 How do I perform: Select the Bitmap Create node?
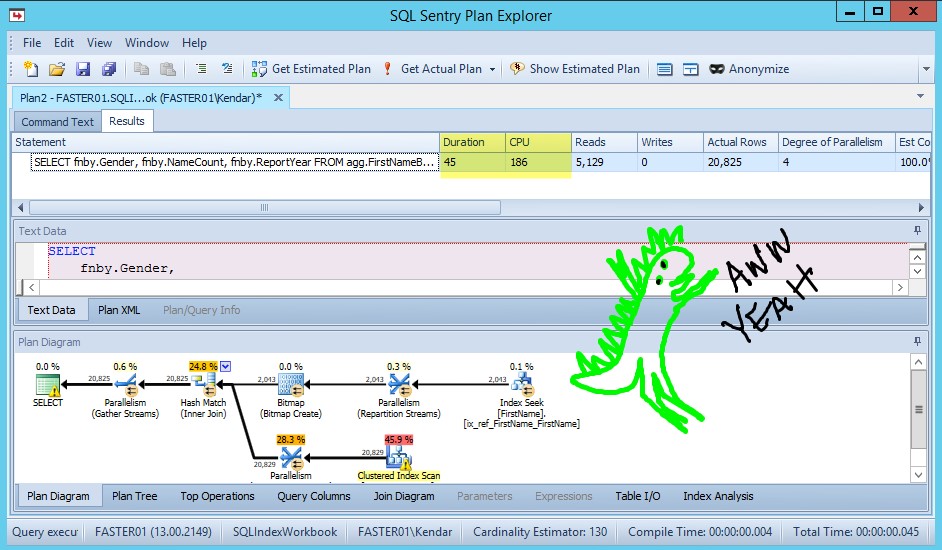point(291,390)
